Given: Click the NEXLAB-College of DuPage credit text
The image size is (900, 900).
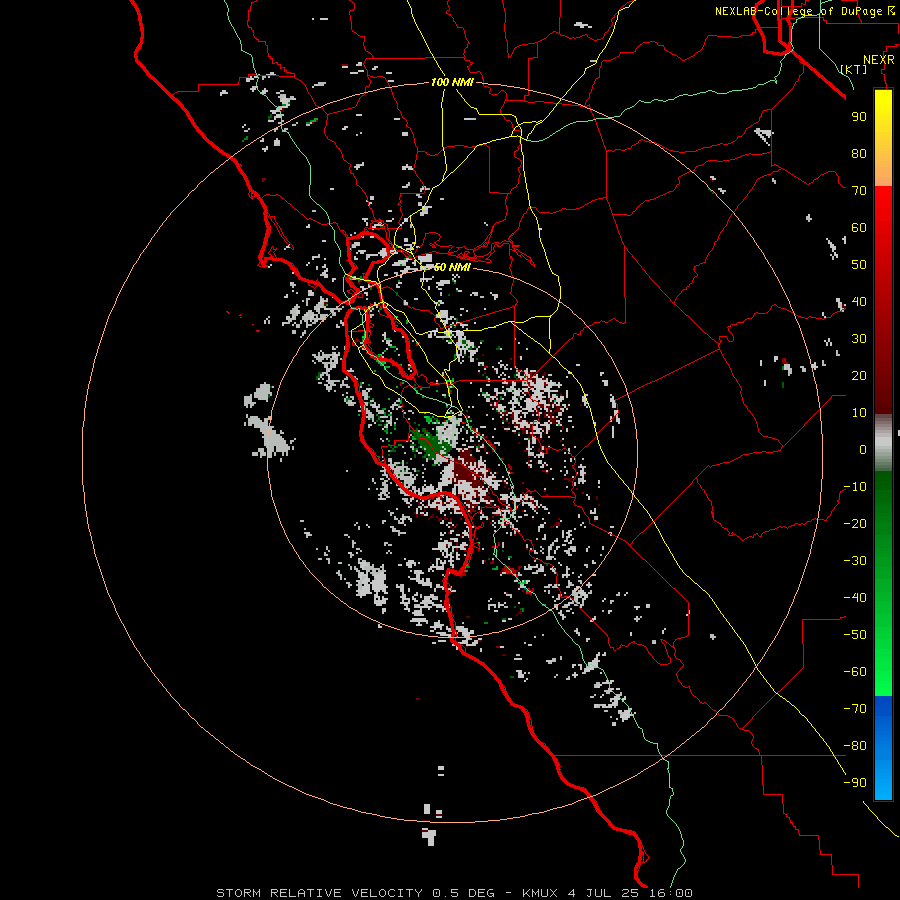Looking at the screenshot, I should pyautogui.click(x=804, y=11).
